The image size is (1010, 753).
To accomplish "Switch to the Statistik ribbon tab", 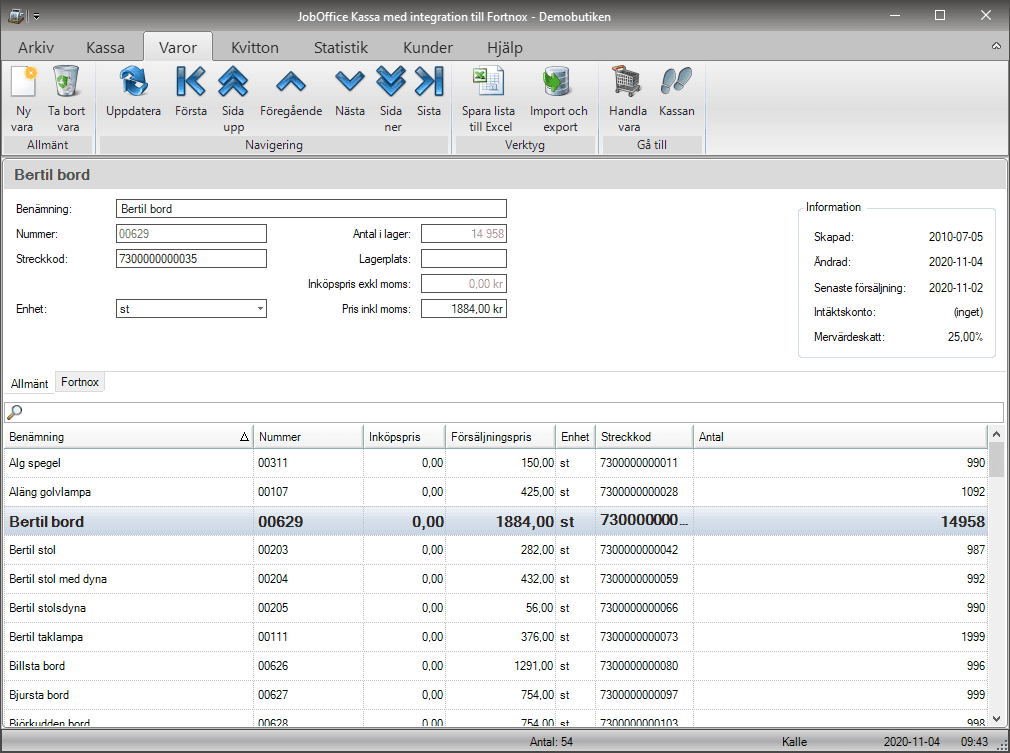I will click(x=341, y=47).
